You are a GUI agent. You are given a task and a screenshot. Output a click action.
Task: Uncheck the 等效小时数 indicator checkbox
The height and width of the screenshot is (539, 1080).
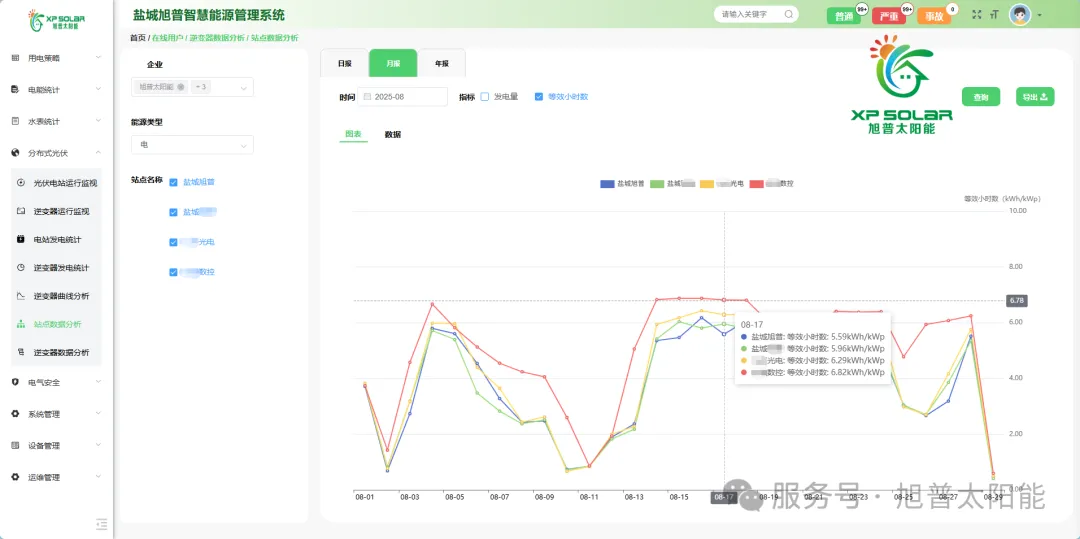539,97
